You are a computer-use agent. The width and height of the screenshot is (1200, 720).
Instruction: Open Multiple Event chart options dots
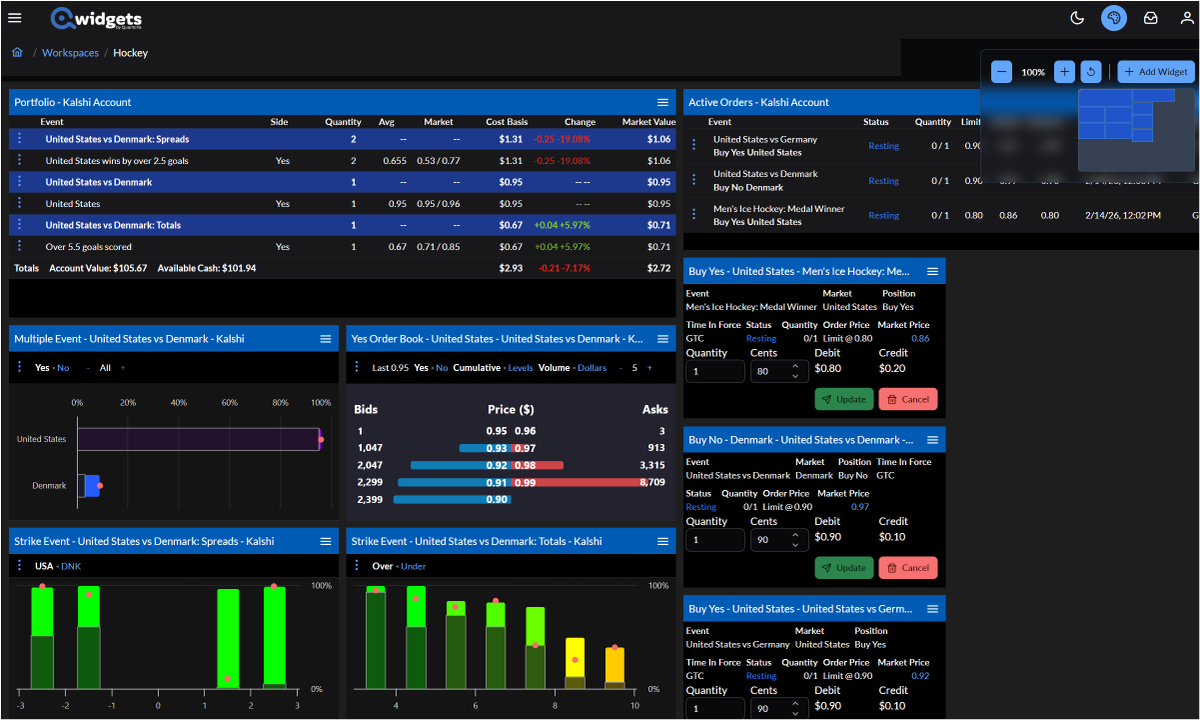pos(18,367)
